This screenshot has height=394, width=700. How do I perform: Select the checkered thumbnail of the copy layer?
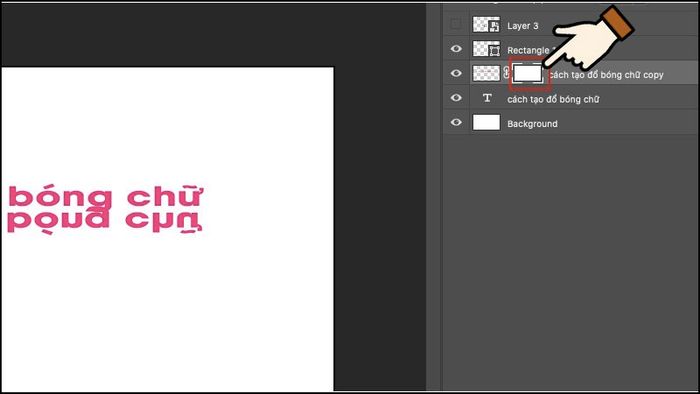tap(486, 73)
